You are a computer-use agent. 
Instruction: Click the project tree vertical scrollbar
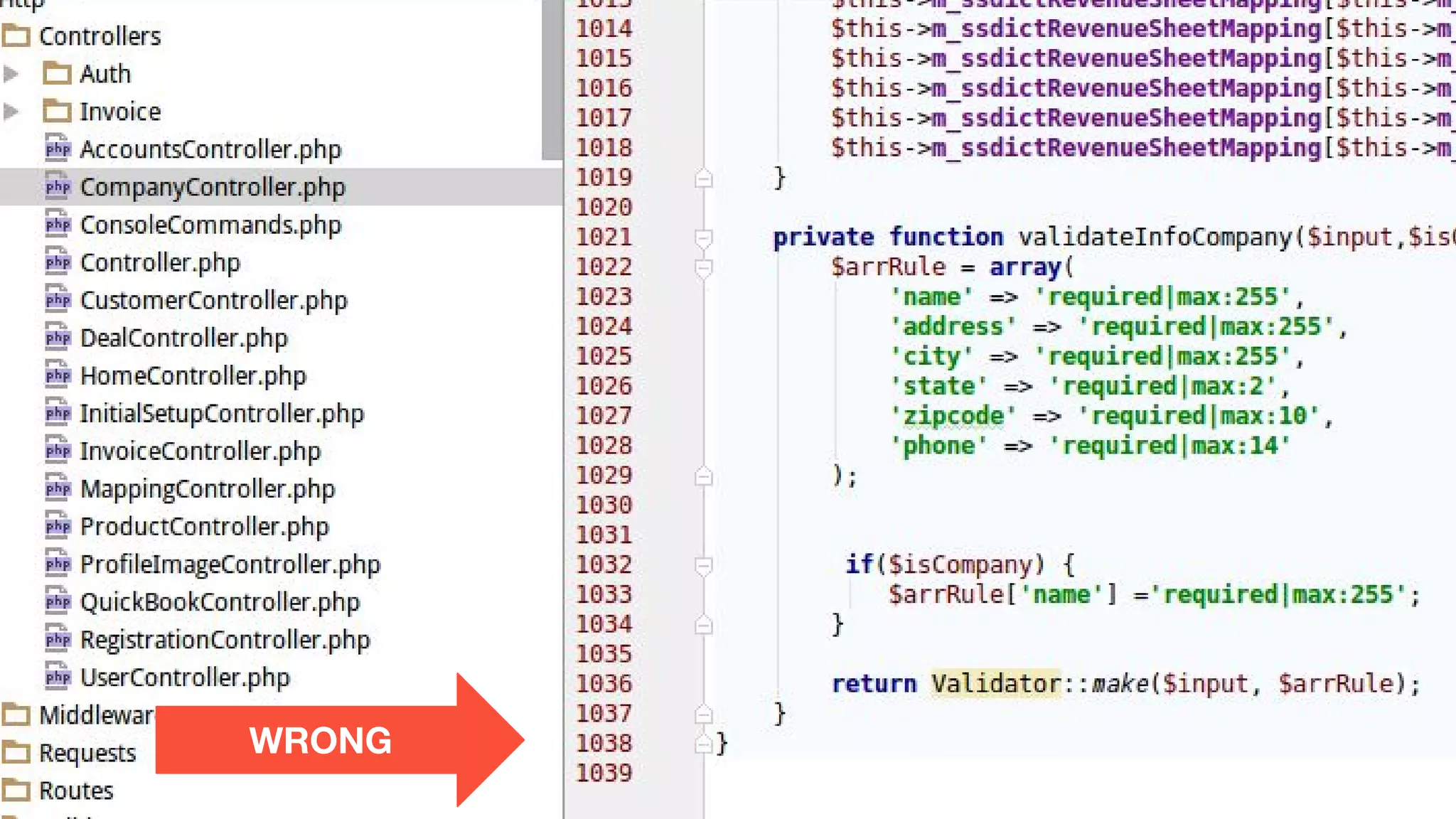[552, 78]
